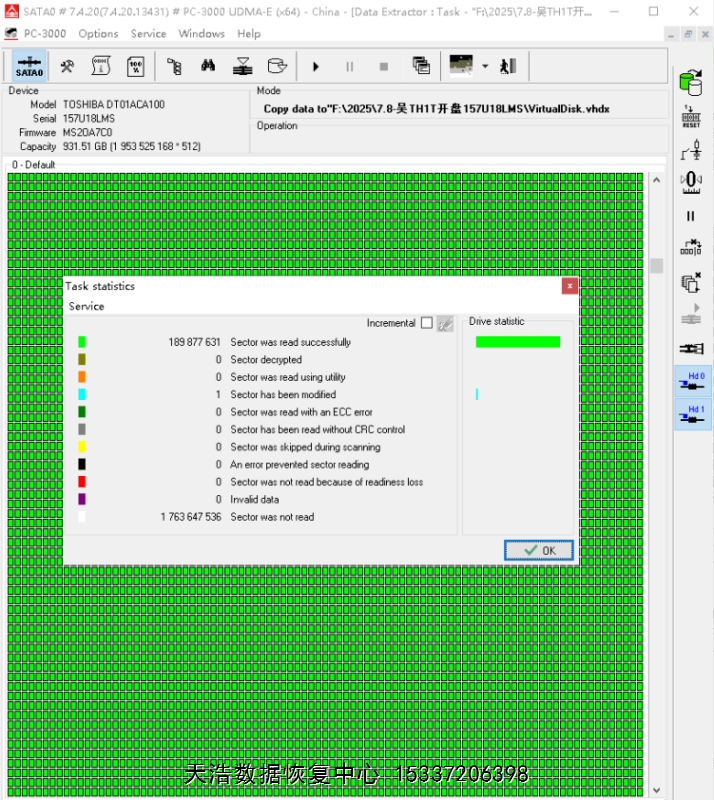
Task: Open the wrench and hammer utilities icon
Action: pos(67,67)
